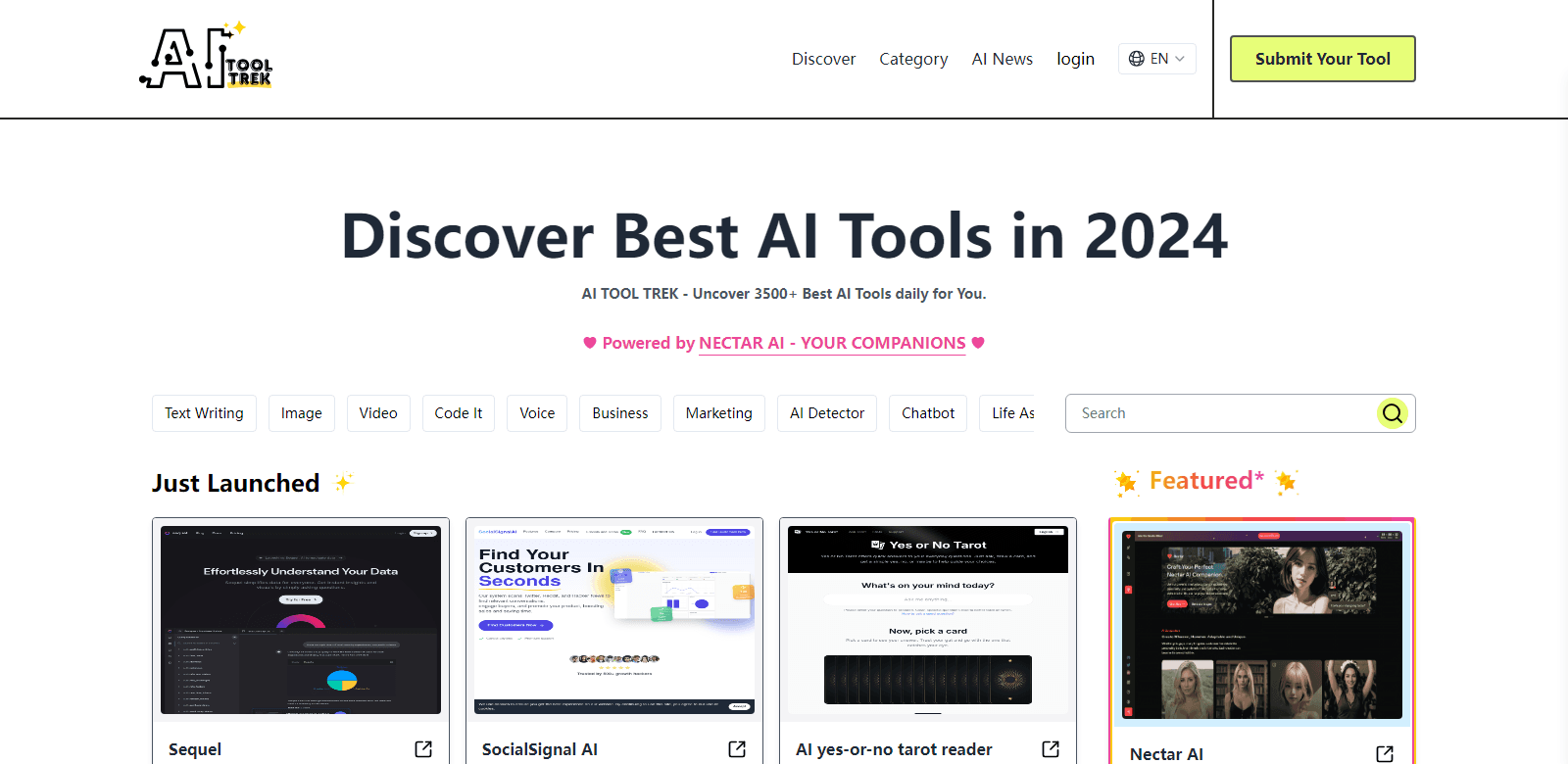The height and width of the screenshot is (764, 1568).
Task: Click the SocialSignal AI tool title
Action: 540,749
